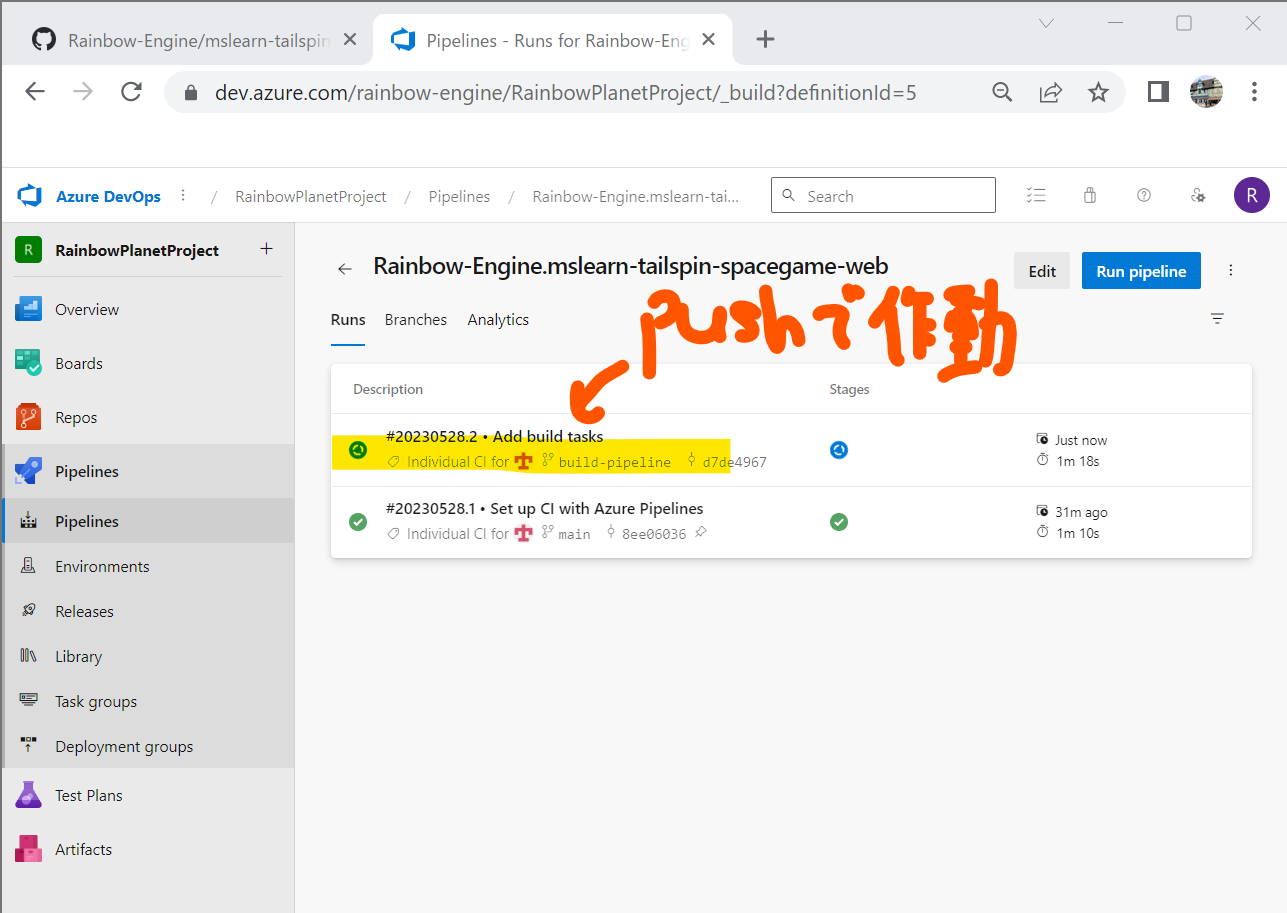This screenshot has width=1287, height=913.
Task: Click the browser share icon
Action: click(x=1050, y=93)
